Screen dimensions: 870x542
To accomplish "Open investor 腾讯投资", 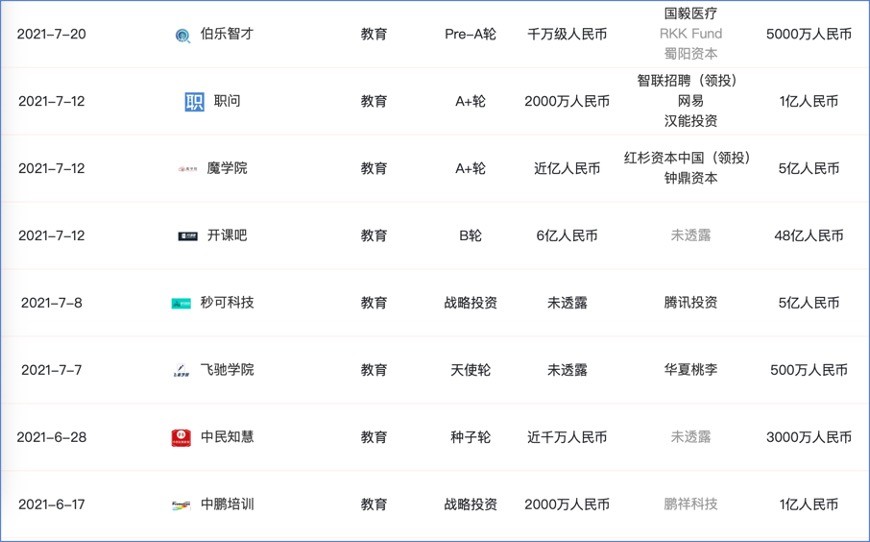I will 691,303.
